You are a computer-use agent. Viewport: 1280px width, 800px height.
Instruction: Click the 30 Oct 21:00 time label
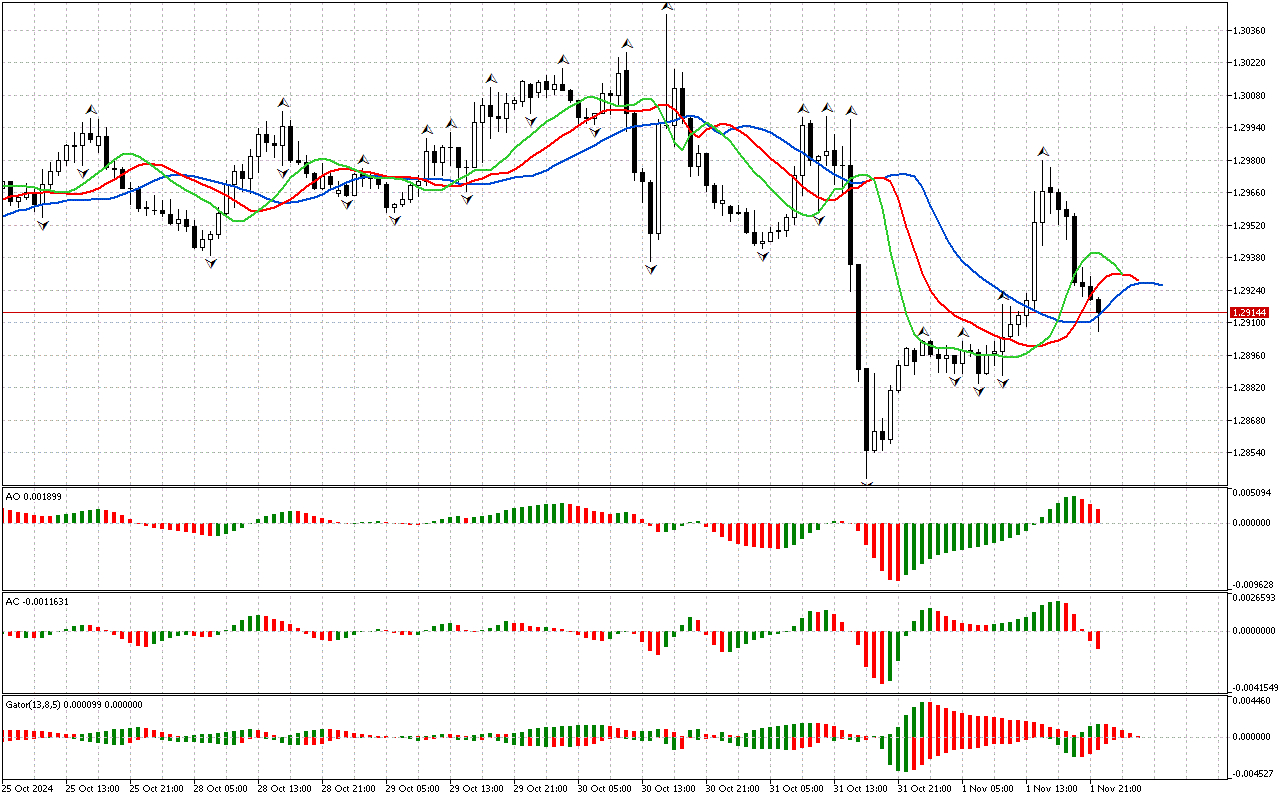pos(732,788)
